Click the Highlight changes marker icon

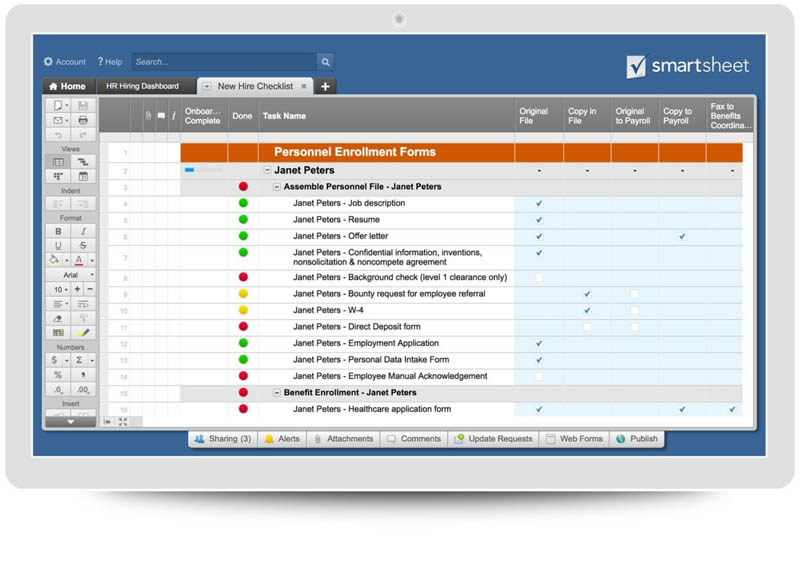[x=83, y=333]
